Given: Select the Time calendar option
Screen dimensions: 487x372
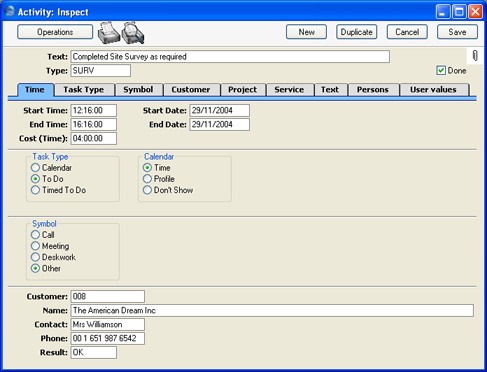Looking at the screenshot, I should pos(147,167).
